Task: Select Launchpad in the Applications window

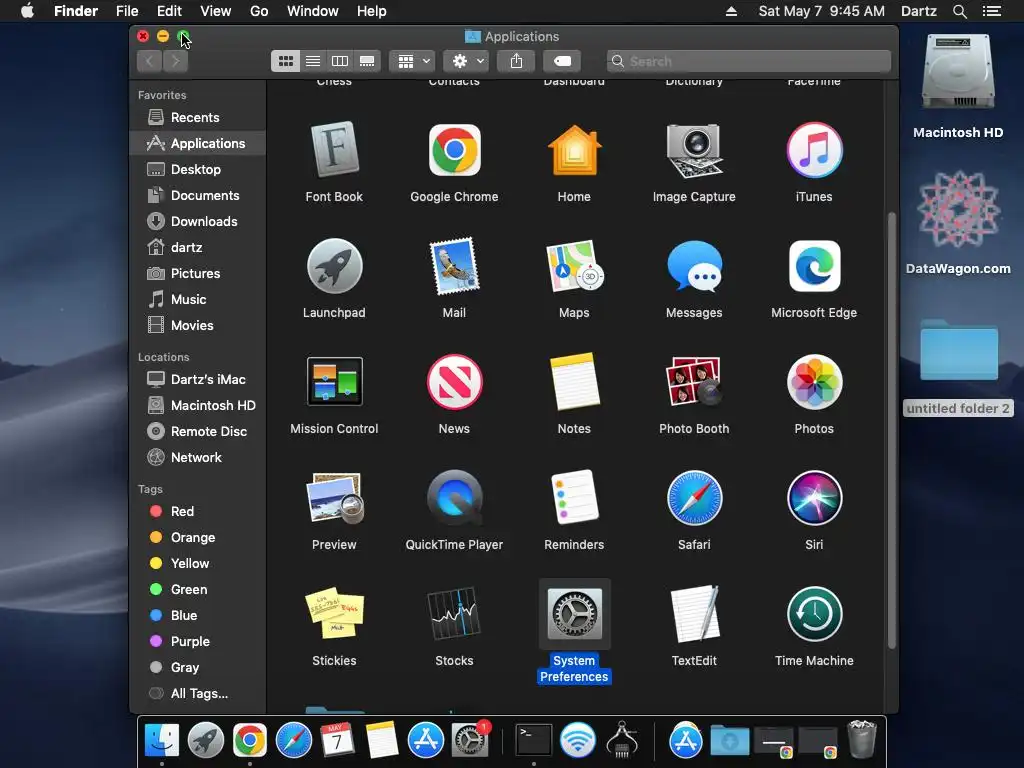Action: (x=334, y=266)
